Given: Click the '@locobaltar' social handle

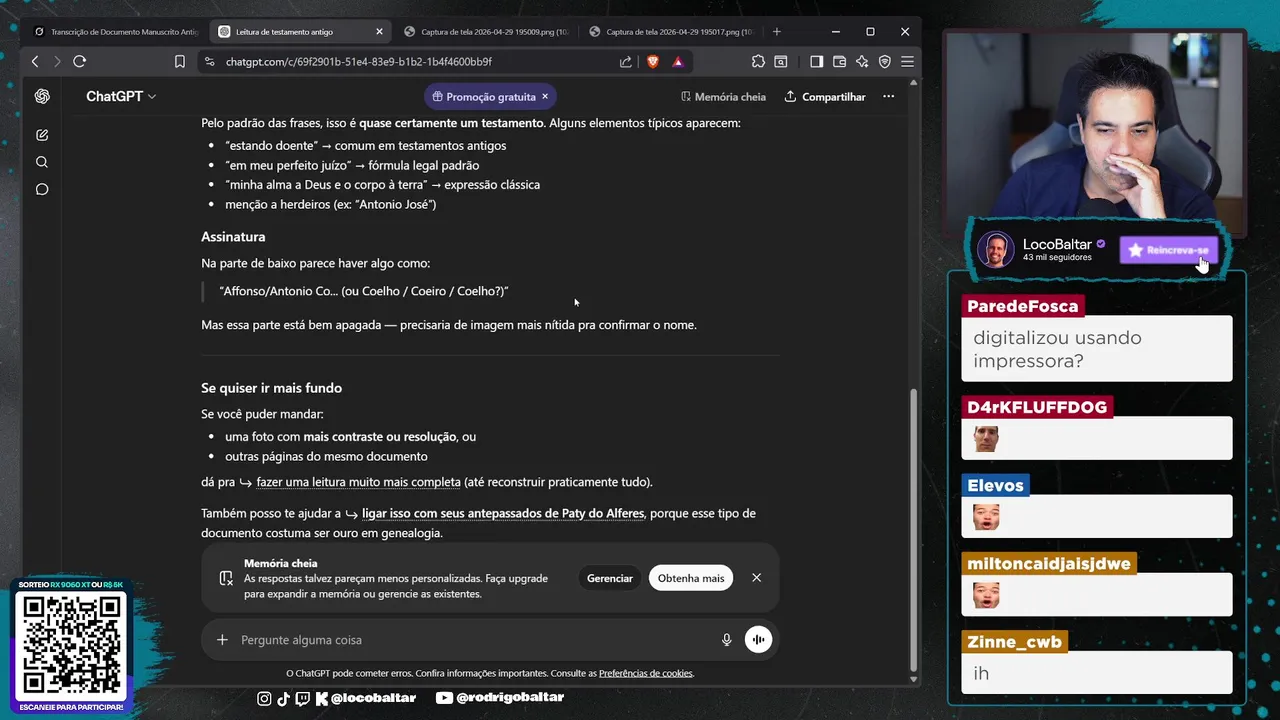Looking at the screenshot, I should click(373, 697).
